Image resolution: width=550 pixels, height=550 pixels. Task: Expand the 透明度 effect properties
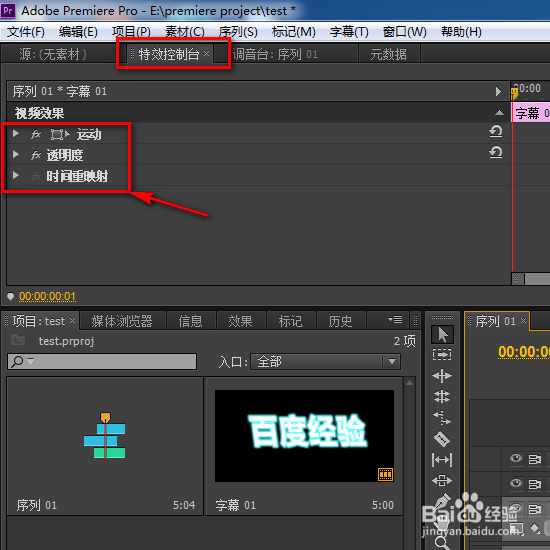coord(15,154)
